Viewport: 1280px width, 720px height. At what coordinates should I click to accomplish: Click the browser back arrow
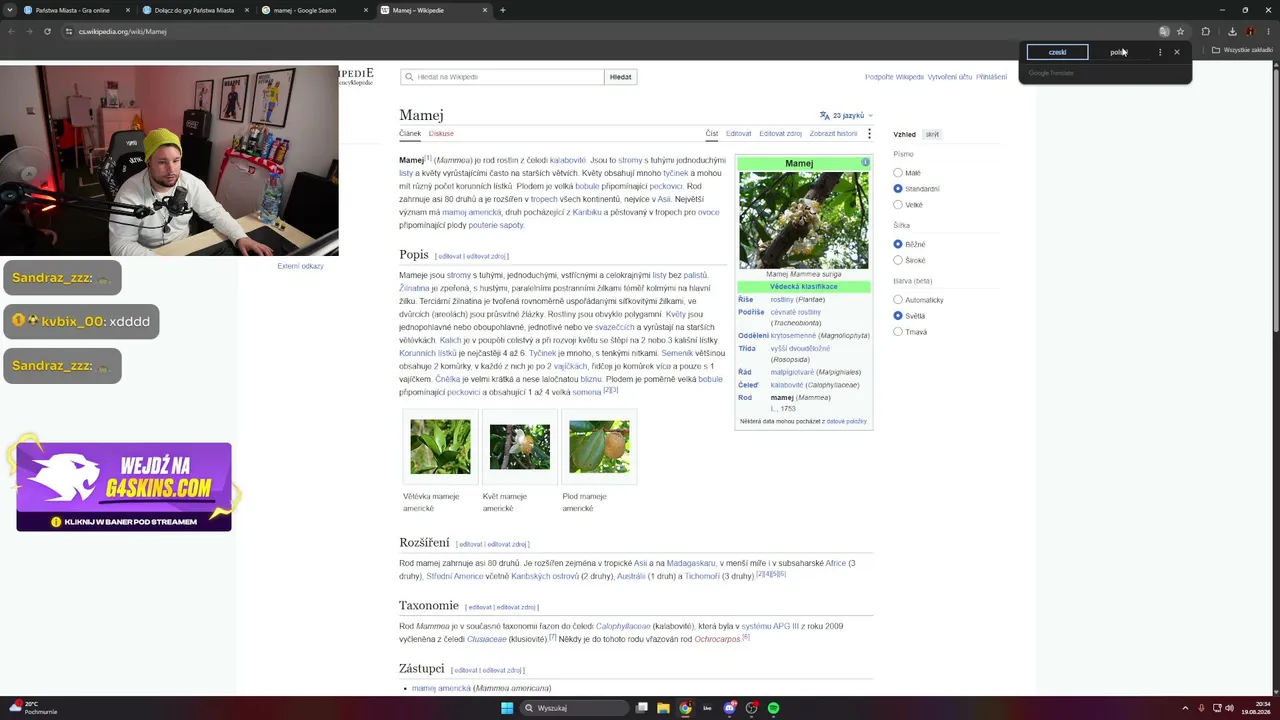pos(11,31)
